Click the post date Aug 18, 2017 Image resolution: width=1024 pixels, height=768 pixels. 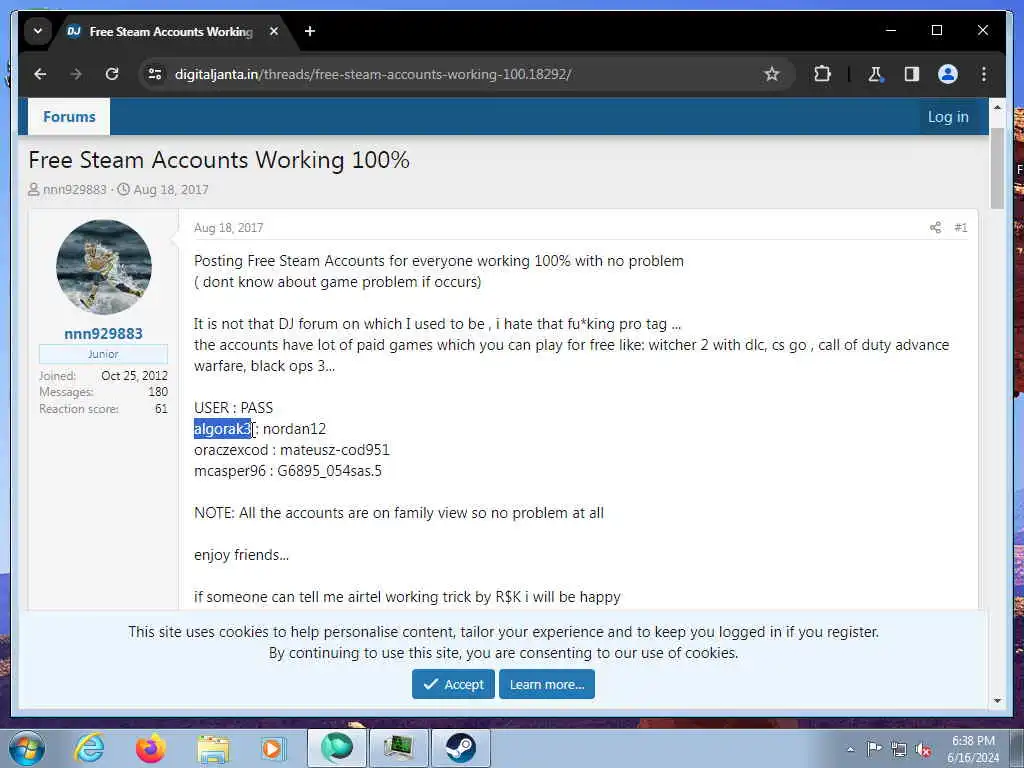click(229, 227)
